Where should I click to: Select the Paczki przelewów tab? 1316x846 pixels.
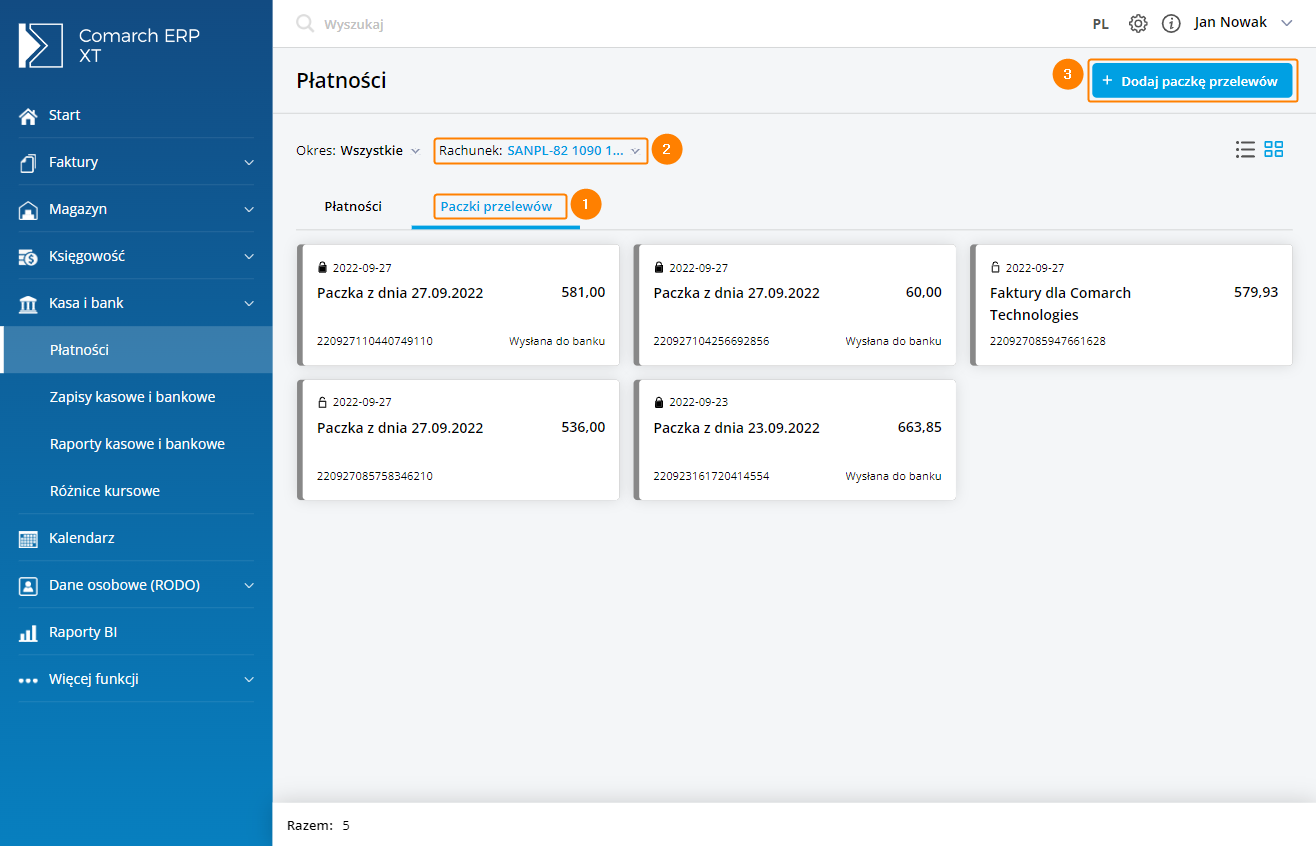(x=496, y=207)
